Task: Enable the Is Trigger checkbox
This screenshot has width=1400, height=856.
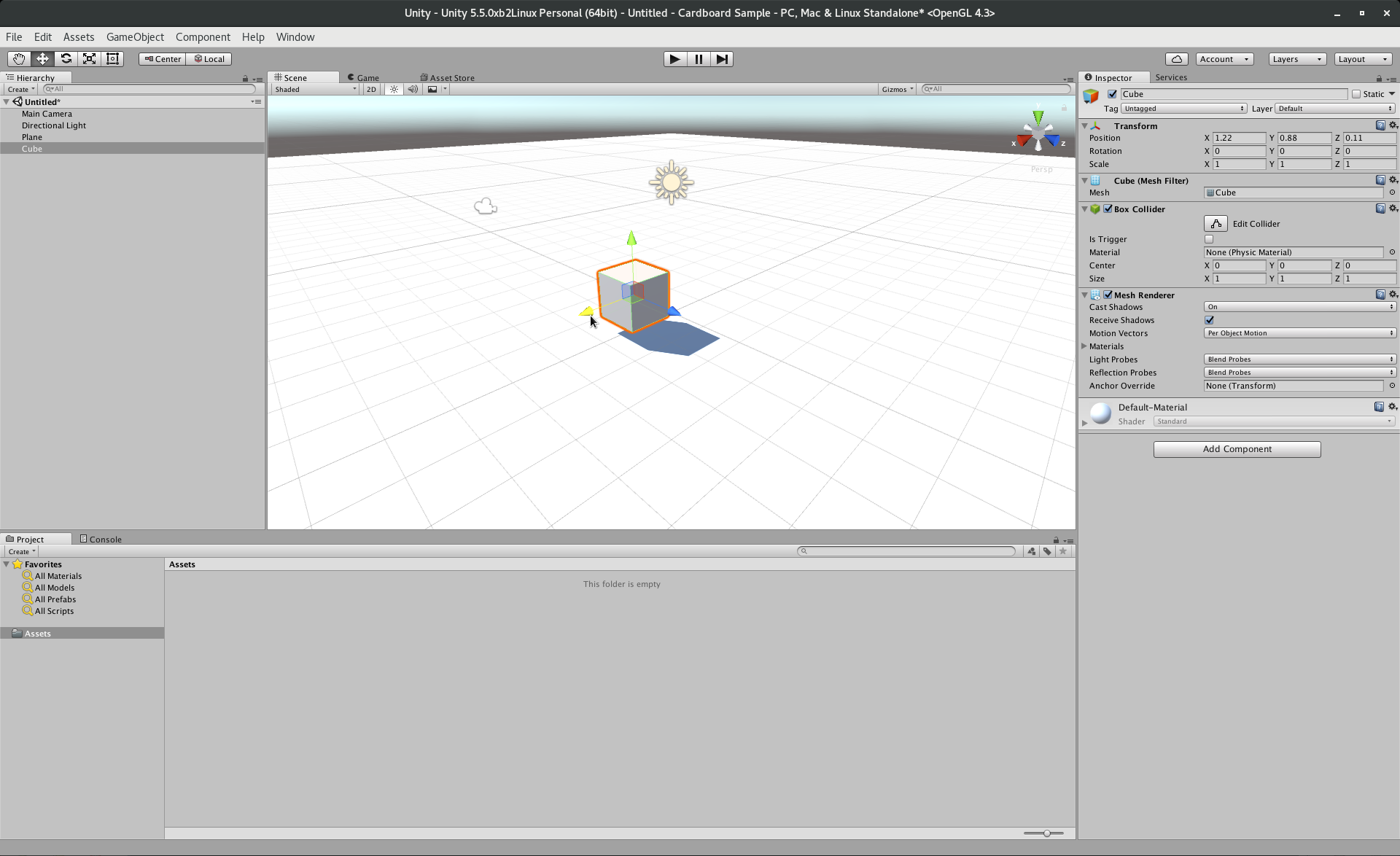Action: (1209, 239)
